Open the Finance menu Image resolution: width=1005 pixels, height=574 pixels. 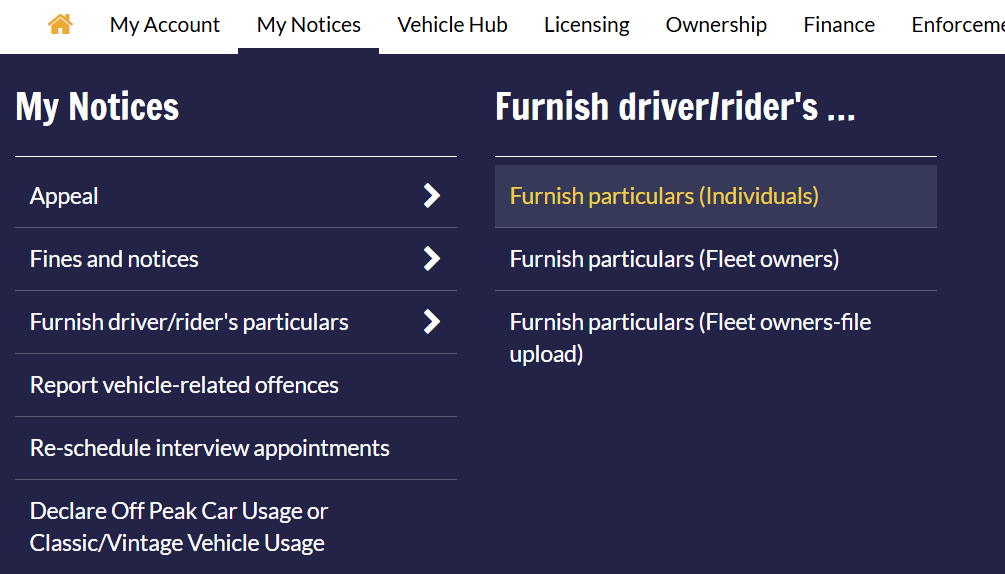[x=839, y=25]
